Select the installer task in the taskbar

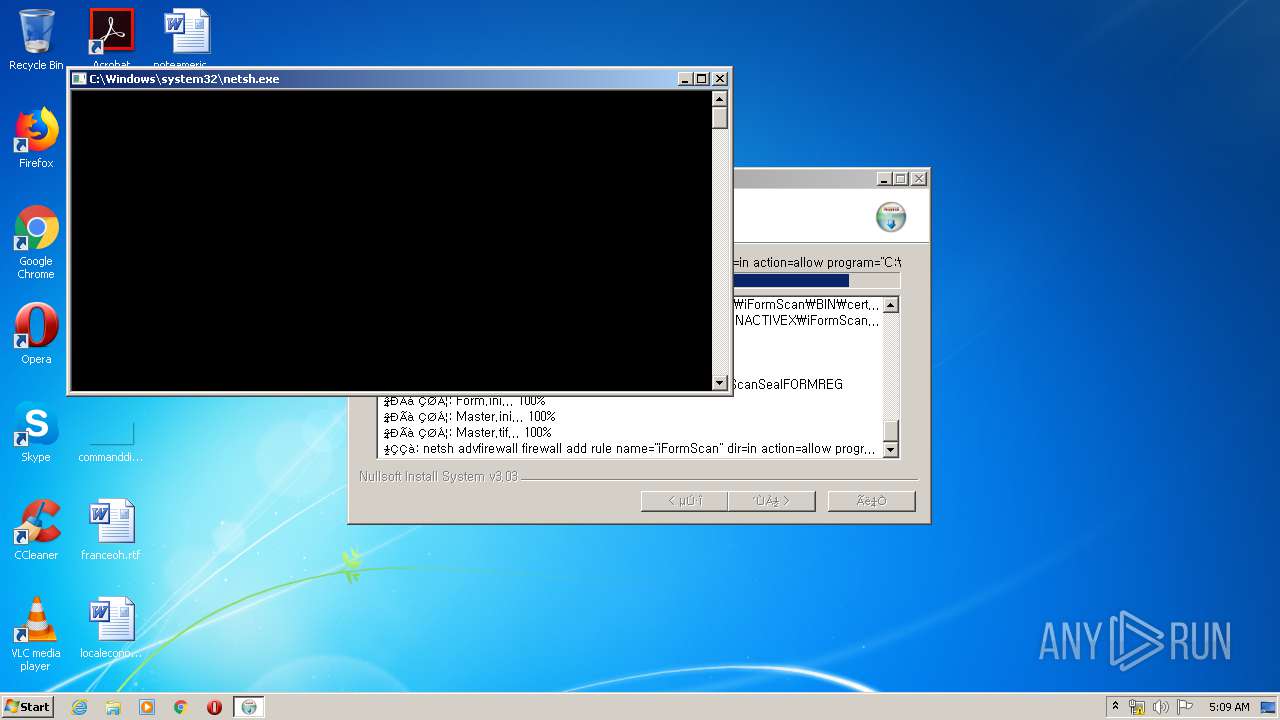(249, 707)
